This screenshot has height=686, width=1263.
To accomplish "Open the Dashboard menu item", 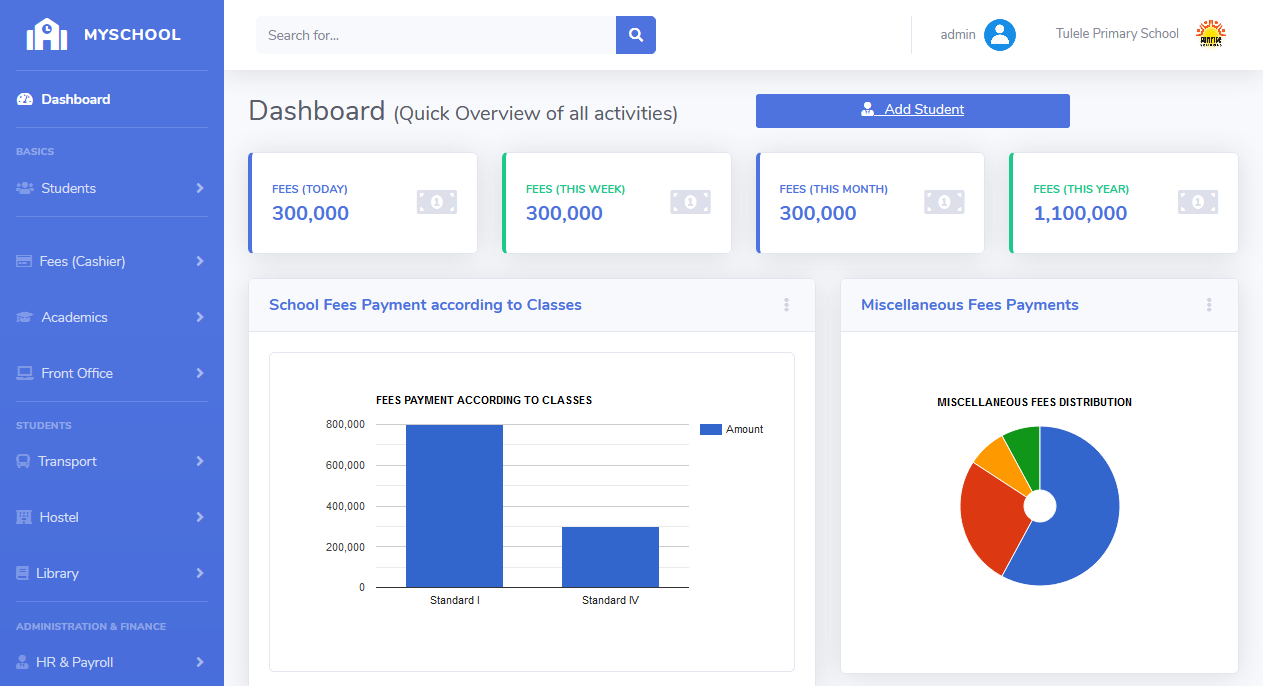I will tap(112, 99).
